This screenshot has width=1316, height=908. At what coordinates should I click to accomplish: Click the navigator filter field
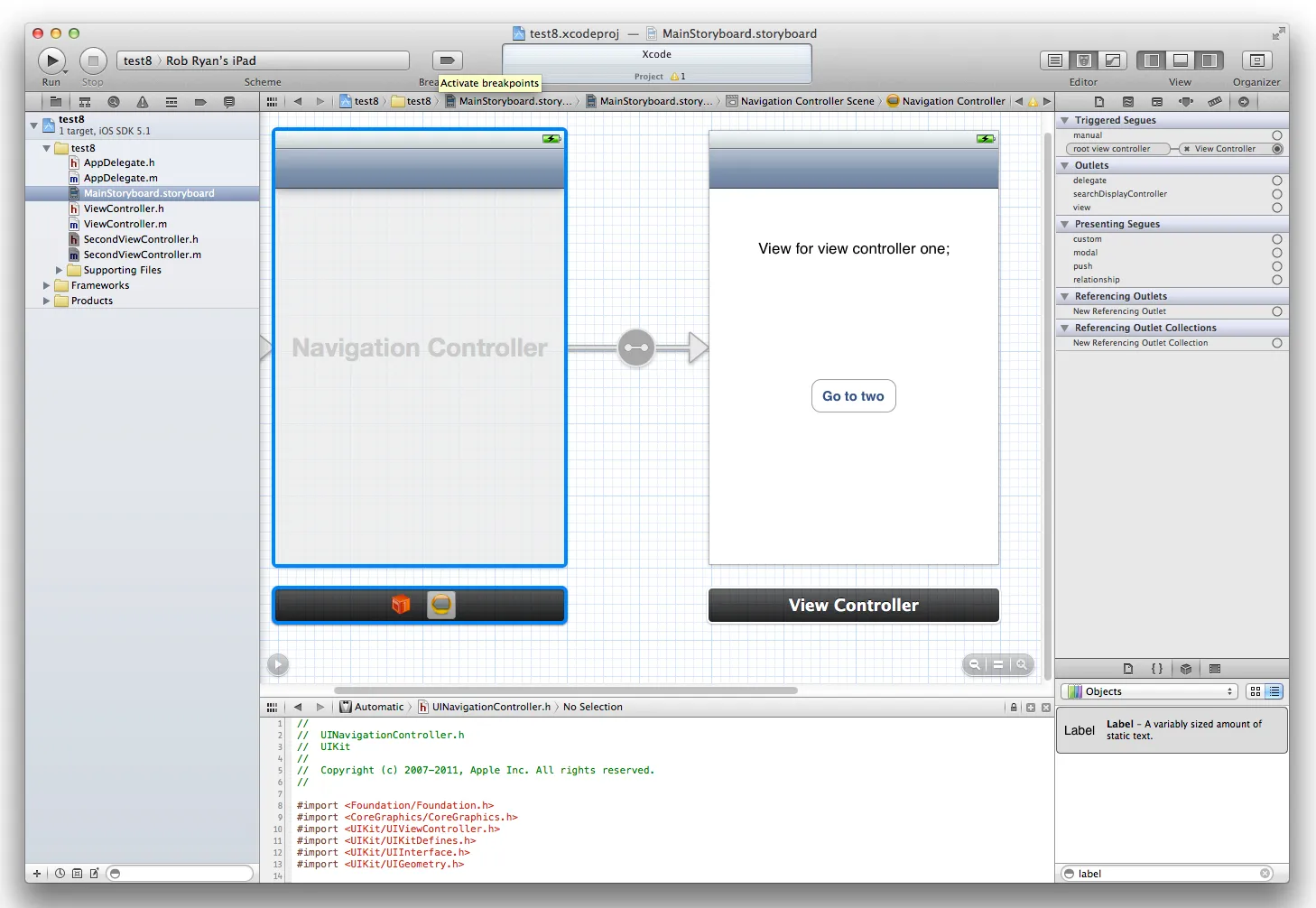[x=180, y=873]
